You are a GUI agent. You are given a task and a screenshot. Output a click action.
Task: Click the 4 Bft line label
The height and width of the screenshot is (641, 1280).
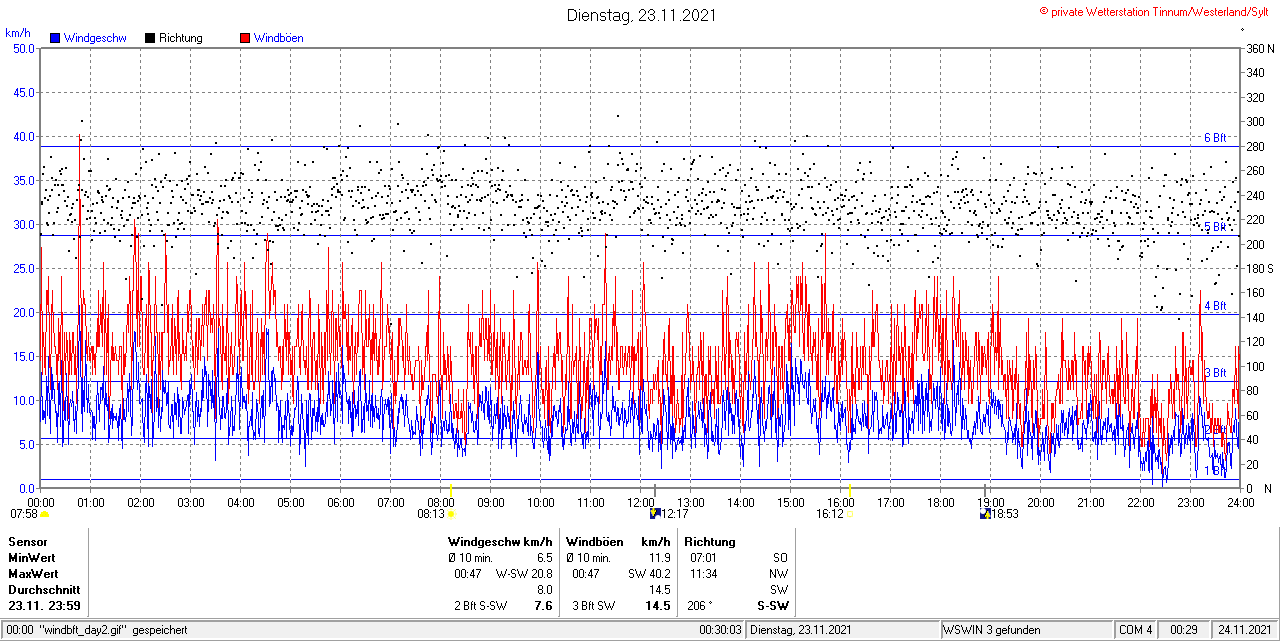click(1215, 306)
